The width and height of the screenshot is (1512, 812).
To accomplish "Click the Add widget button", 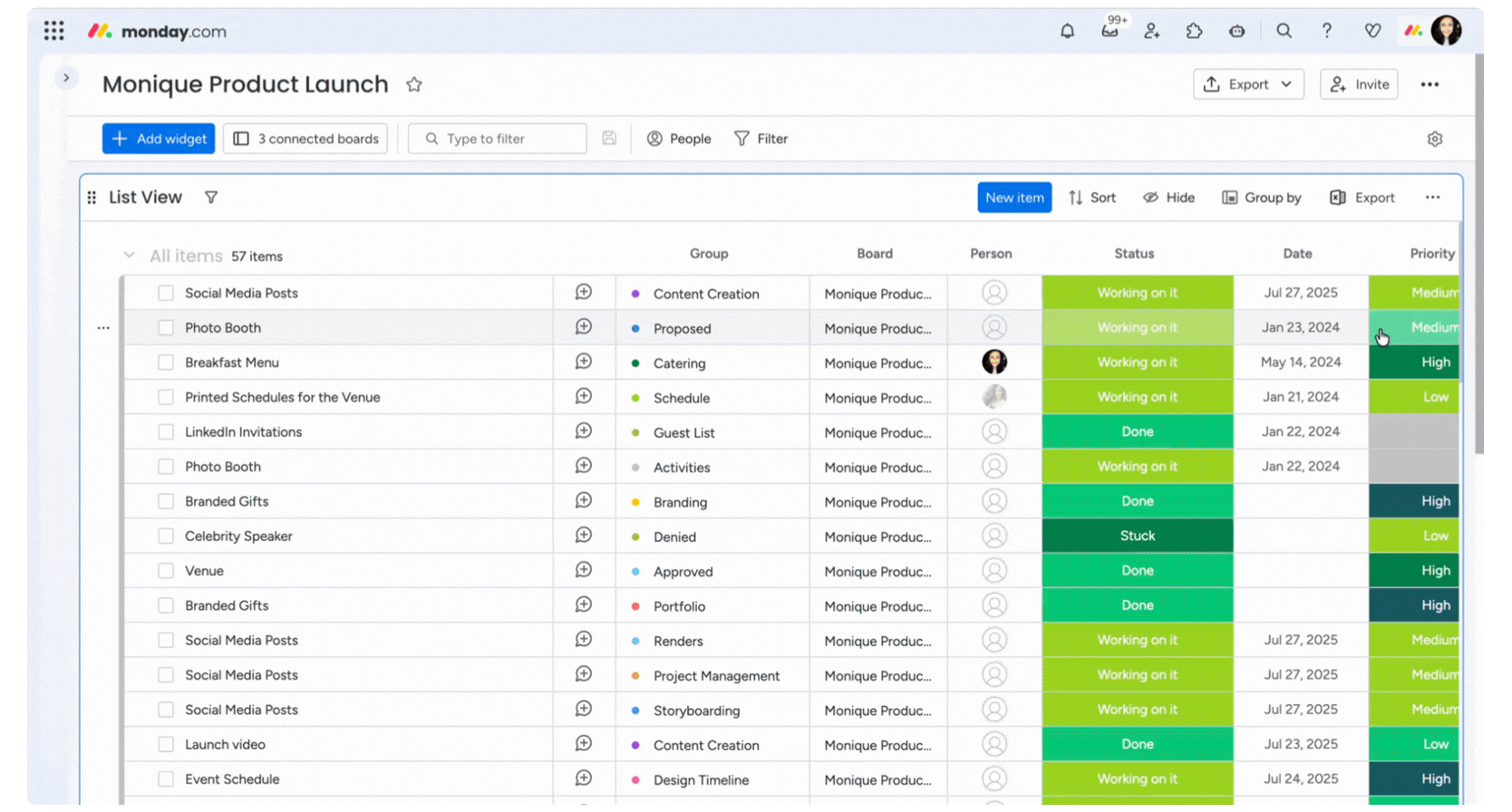I will (159, 139).
